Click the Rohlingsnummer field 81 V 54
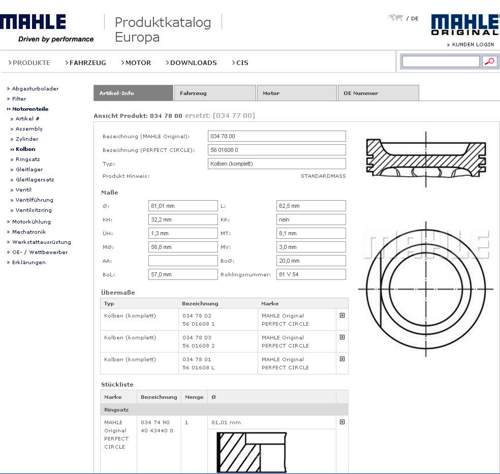Viewport: 500px width, 474px height. (311, 274)
